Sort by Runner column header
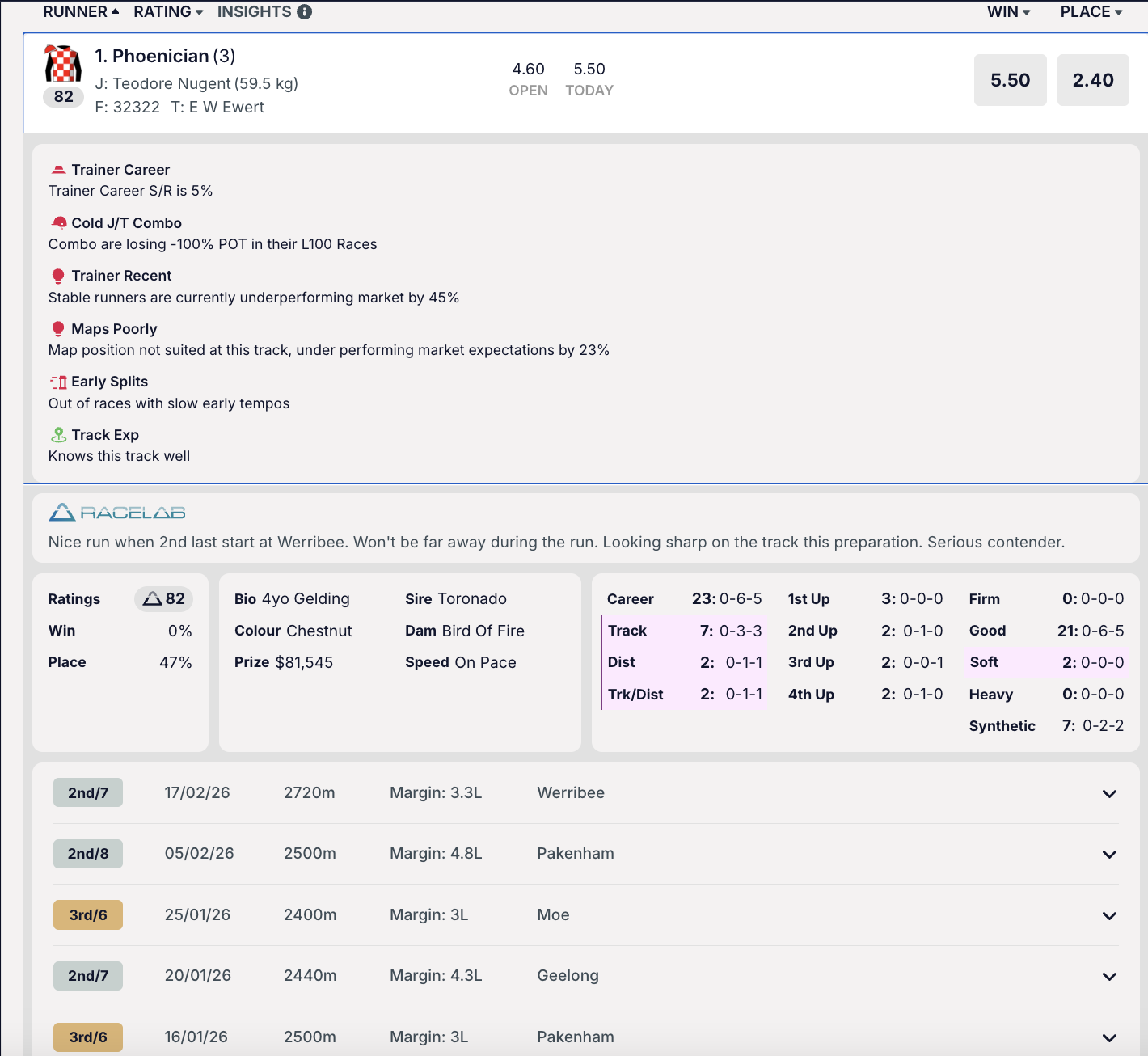The image size is (1148, 1056). pyautogui.click(x=81, y=11)
